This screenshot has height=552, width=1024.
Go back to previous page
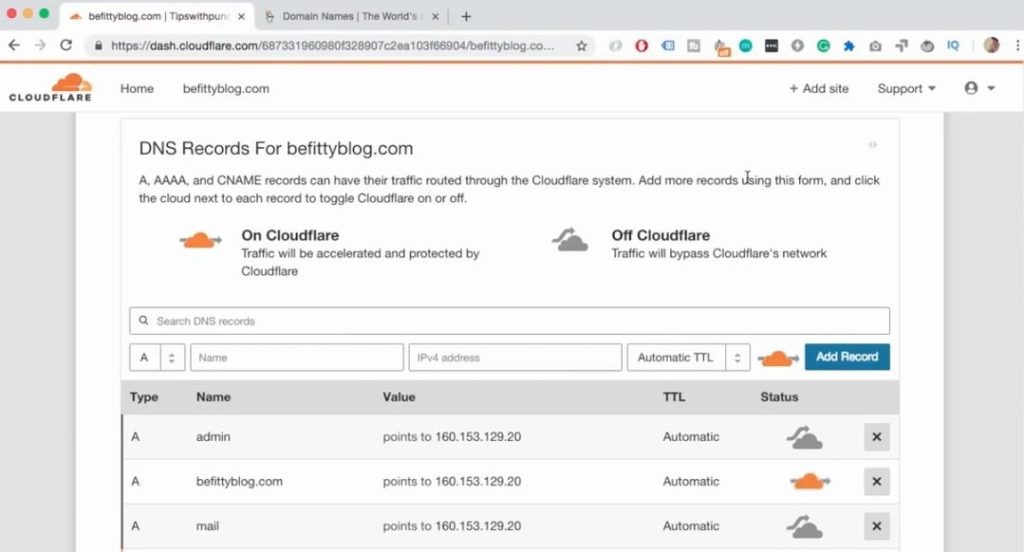14,45
